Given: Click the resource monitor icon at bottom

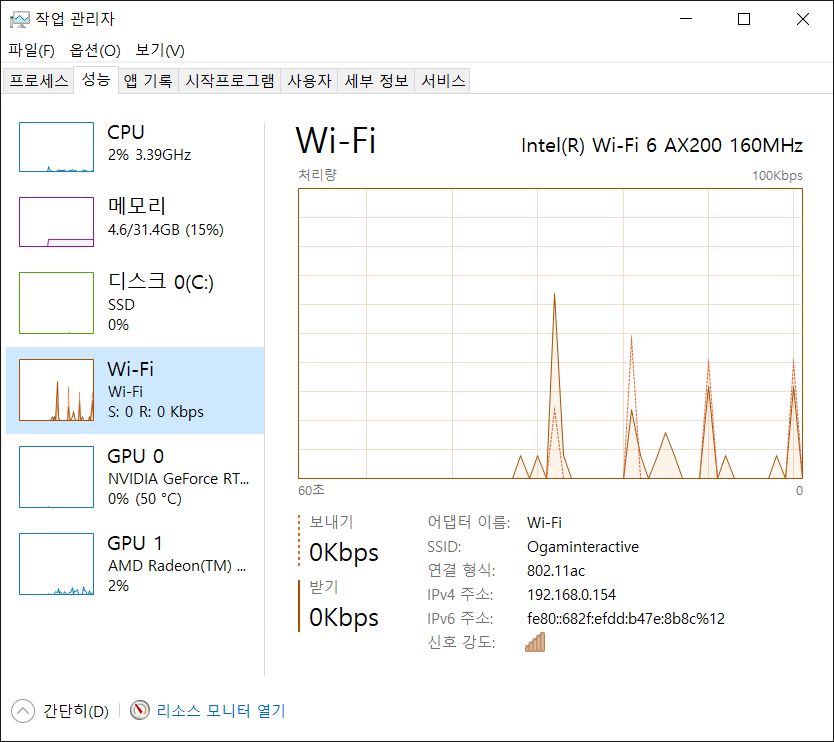Looking at the screenshot, I should [140, 711].
